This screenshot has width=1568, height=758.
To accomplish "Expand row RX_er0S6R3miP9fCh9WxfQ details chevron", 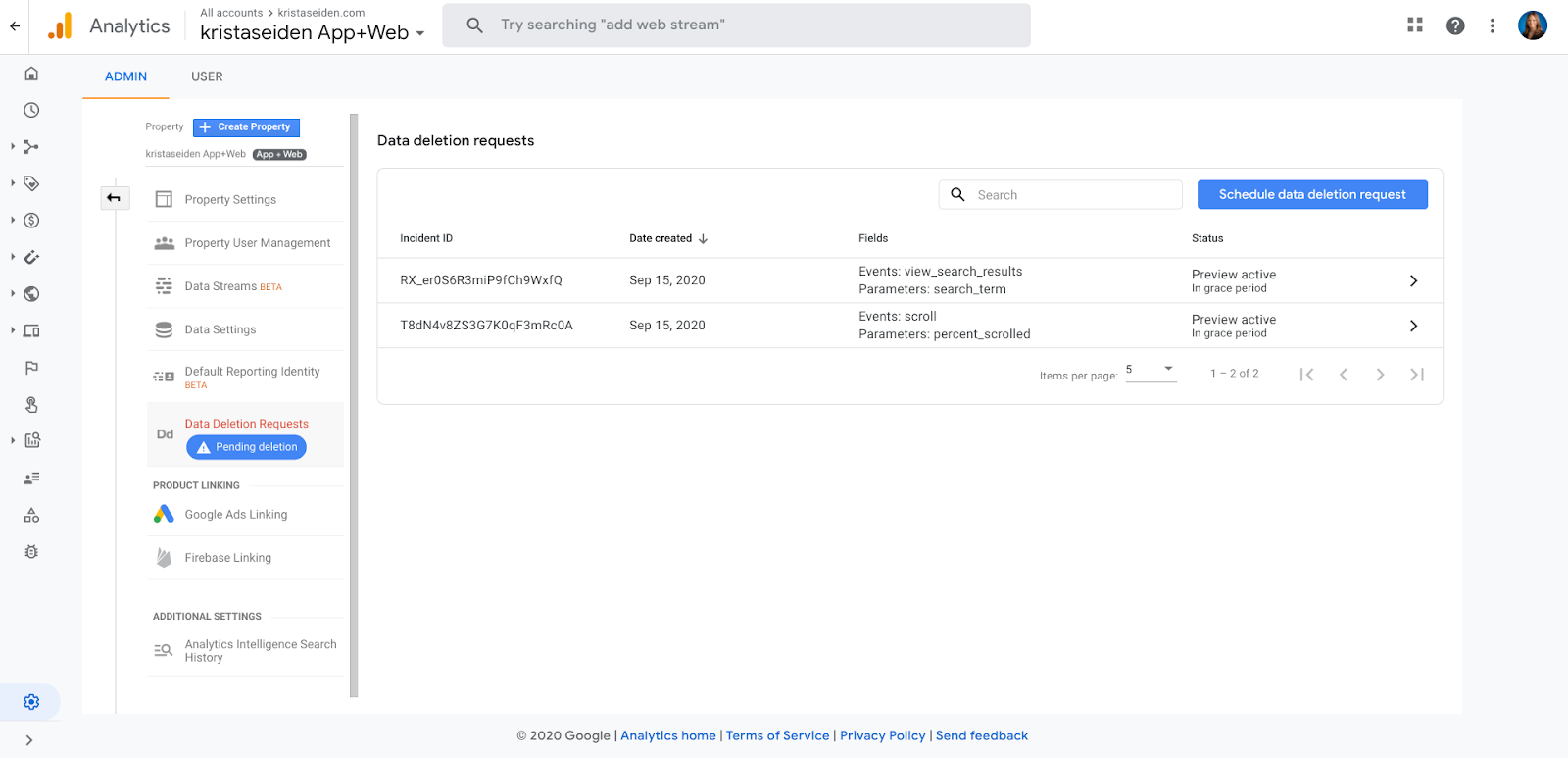I will tap(1413, 280).
